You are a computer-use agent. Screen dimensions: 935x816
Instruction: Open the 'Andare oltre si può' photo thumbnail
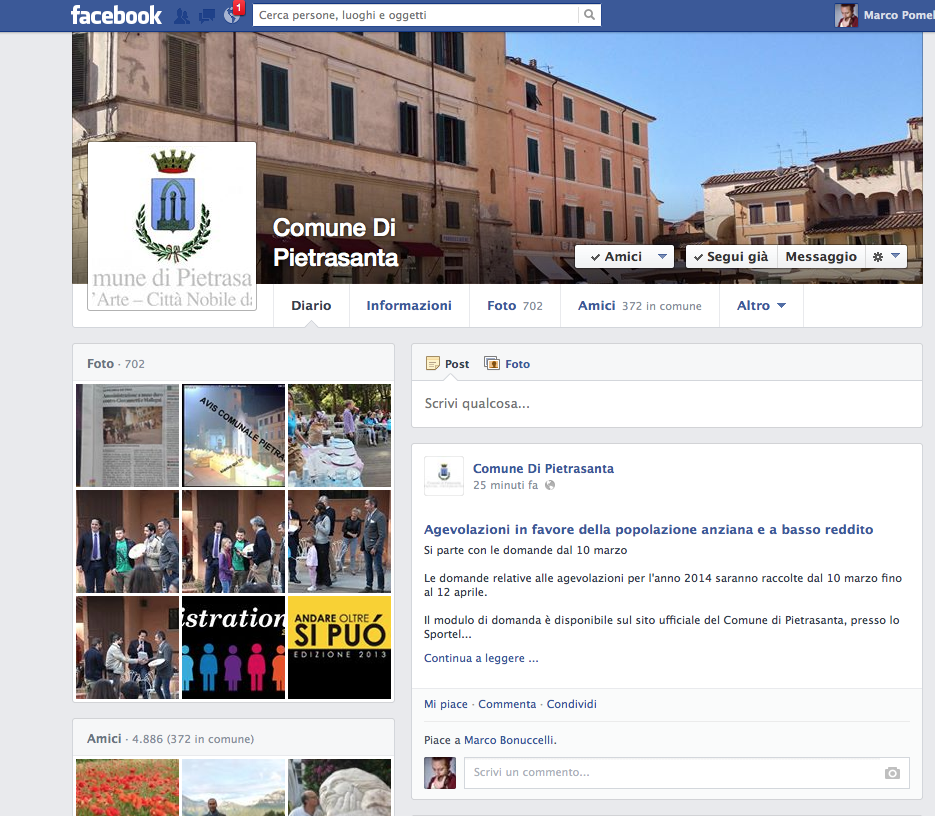(x=339, y=647)
